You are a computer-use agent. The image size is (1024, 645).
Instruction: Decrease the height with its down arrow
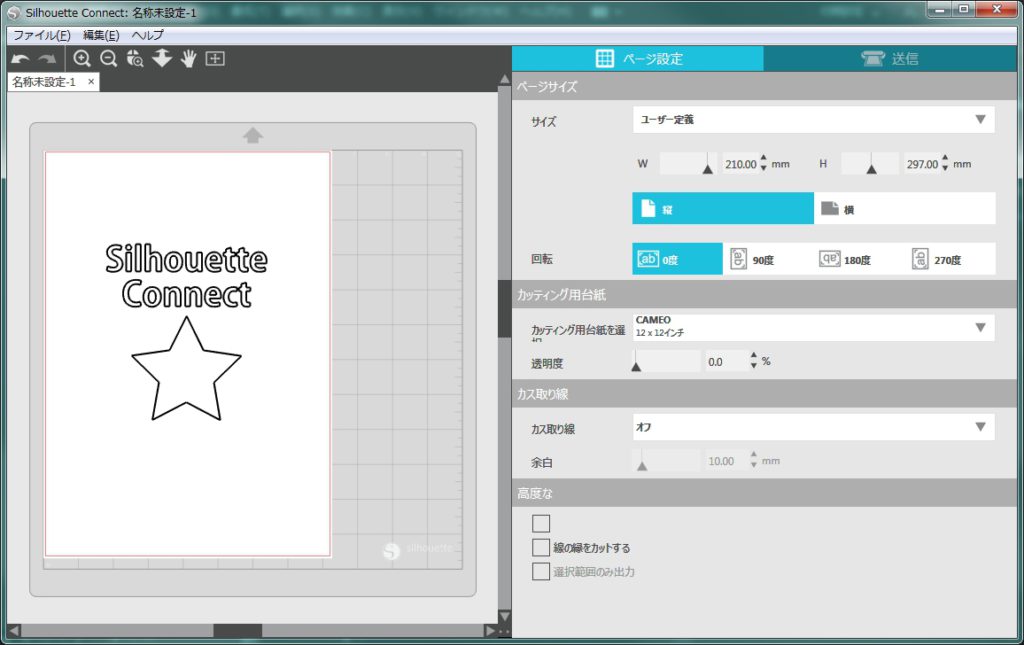[945, 169]
